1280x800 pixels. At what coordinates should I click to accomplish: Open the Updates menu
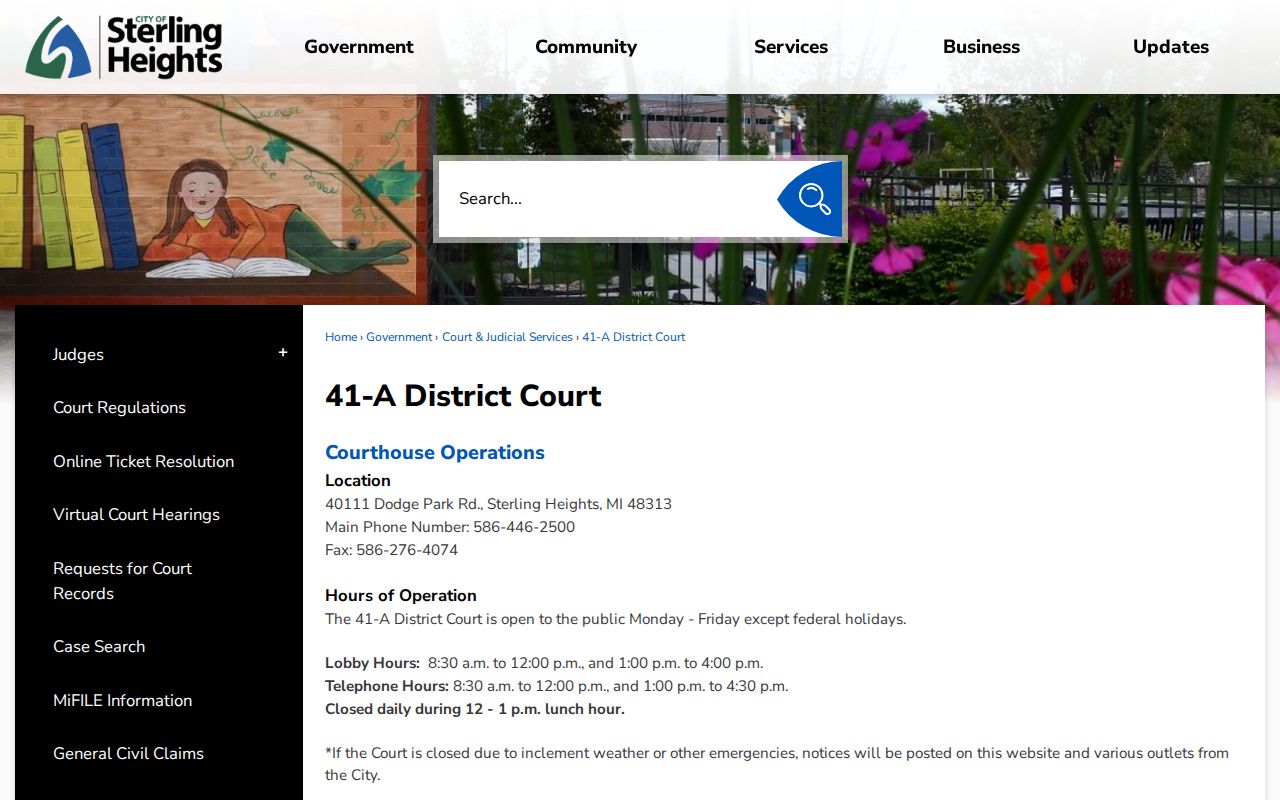tap(1171, 47)
